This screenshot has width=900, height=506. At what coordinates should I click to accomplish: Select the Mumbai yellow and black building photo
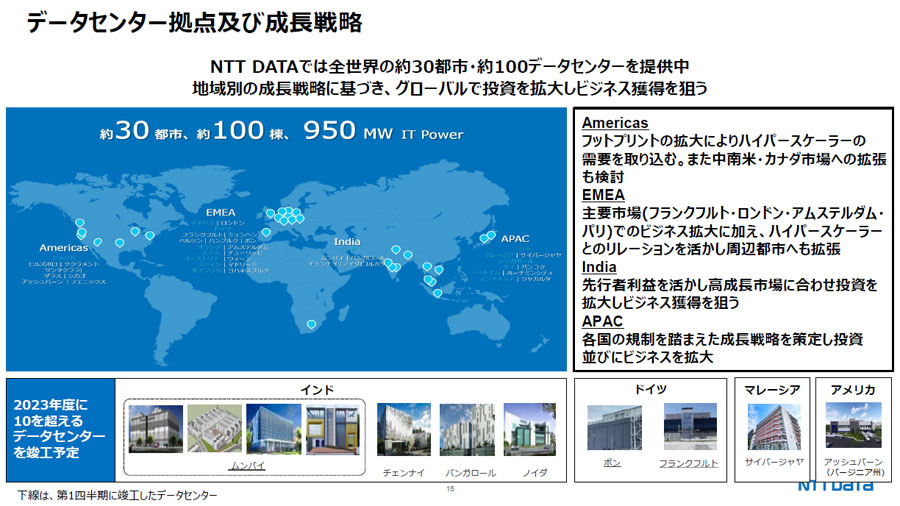[332, 429]
